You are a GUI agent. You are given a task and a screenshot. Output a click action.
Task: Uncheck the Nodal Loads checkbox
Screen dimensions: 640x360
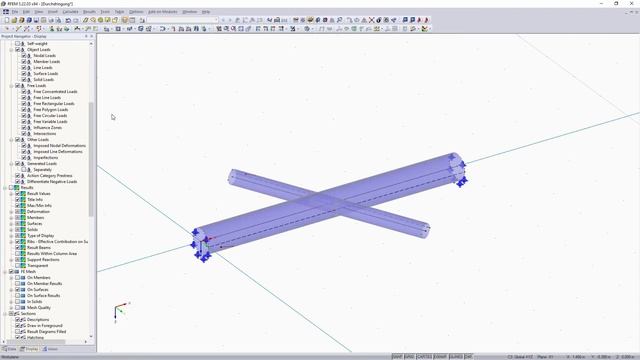point(24,56)
